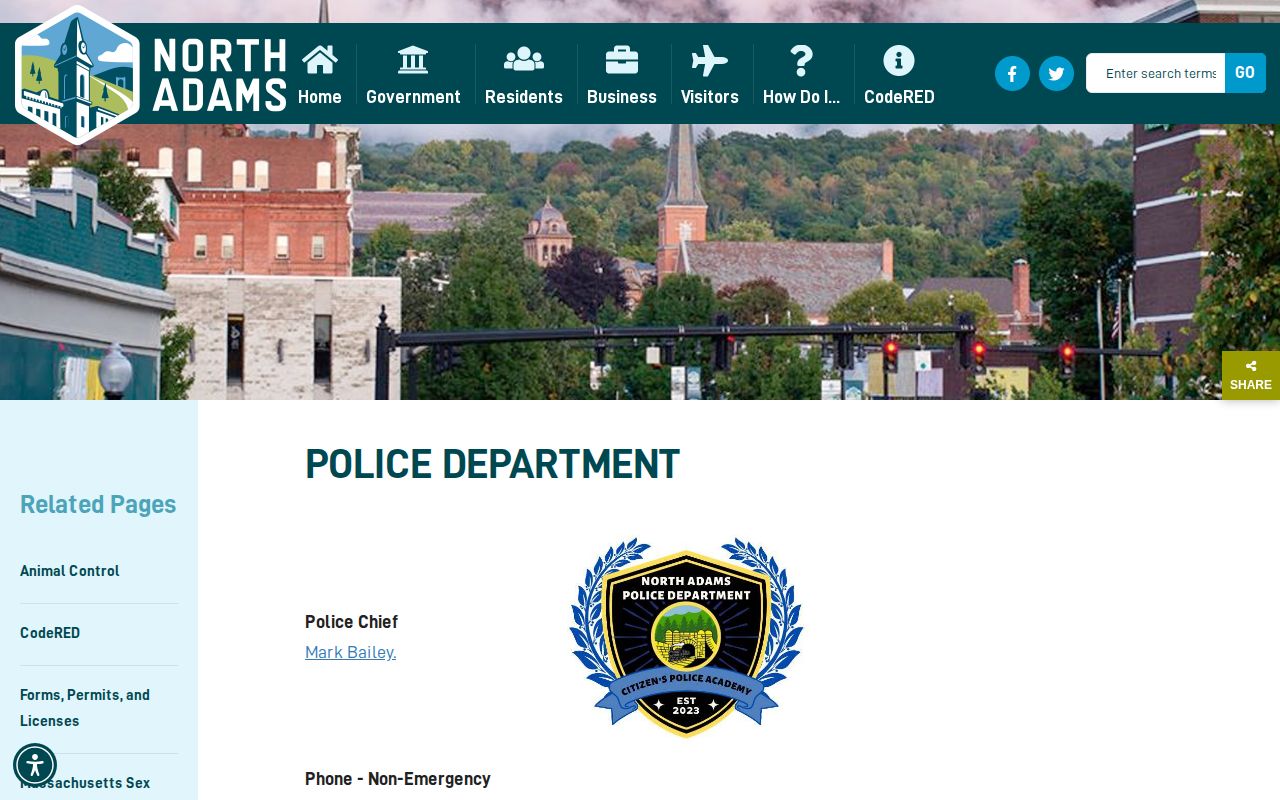The height and width of the screenshot is (800, 1280).
Task: Open the CodeRED info icon
Action: [x=899, y=60]
